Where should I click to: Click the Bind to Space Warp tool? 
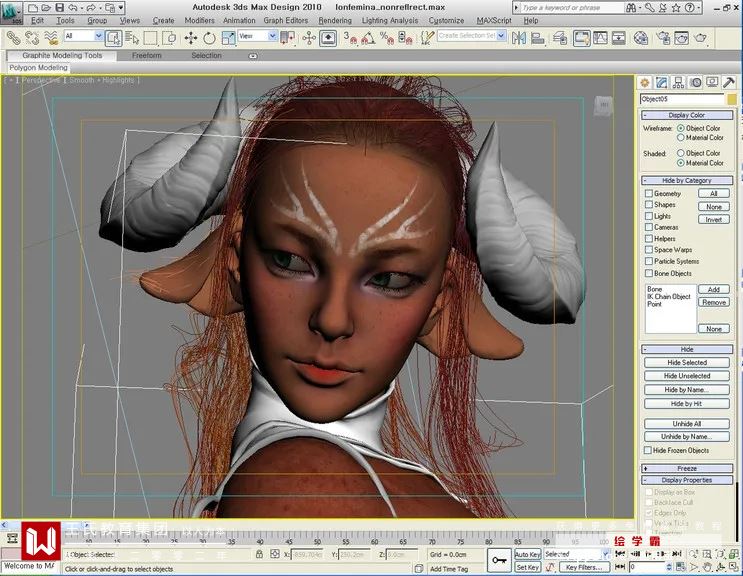click(51, 38)
